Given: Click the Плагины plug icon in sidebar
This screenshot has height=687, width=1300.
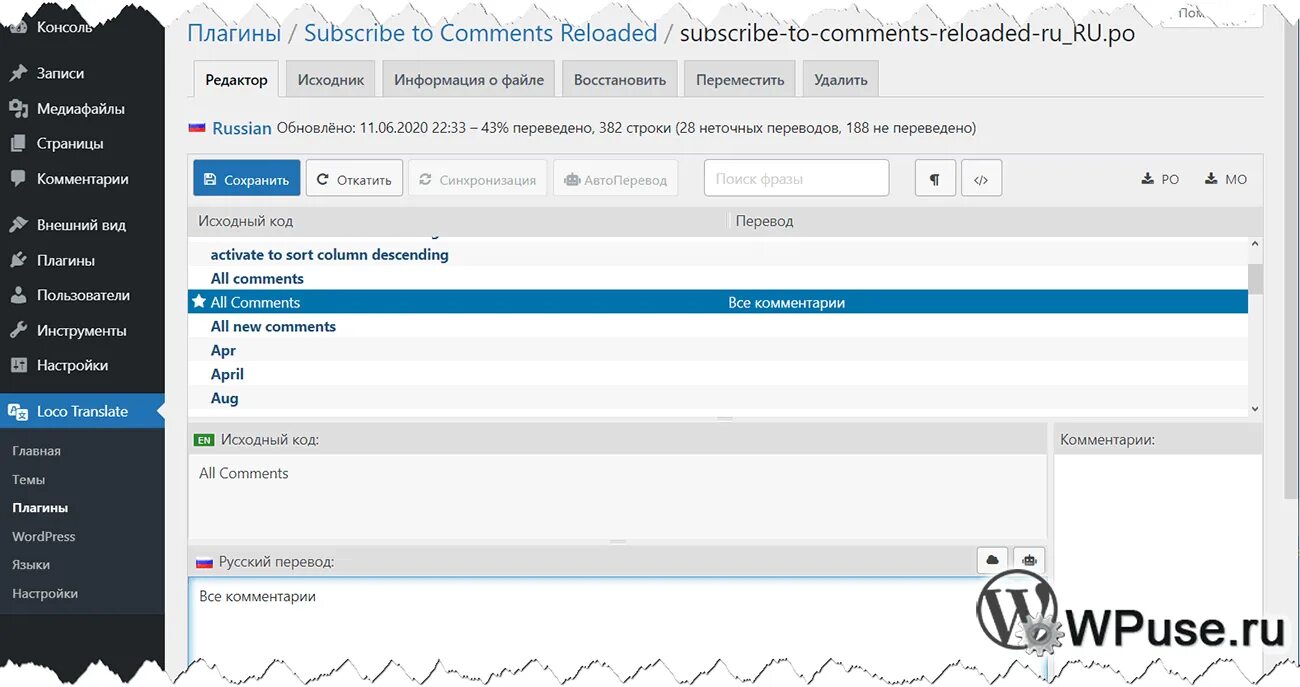Looking at the screenshot, I should [18, 260].
